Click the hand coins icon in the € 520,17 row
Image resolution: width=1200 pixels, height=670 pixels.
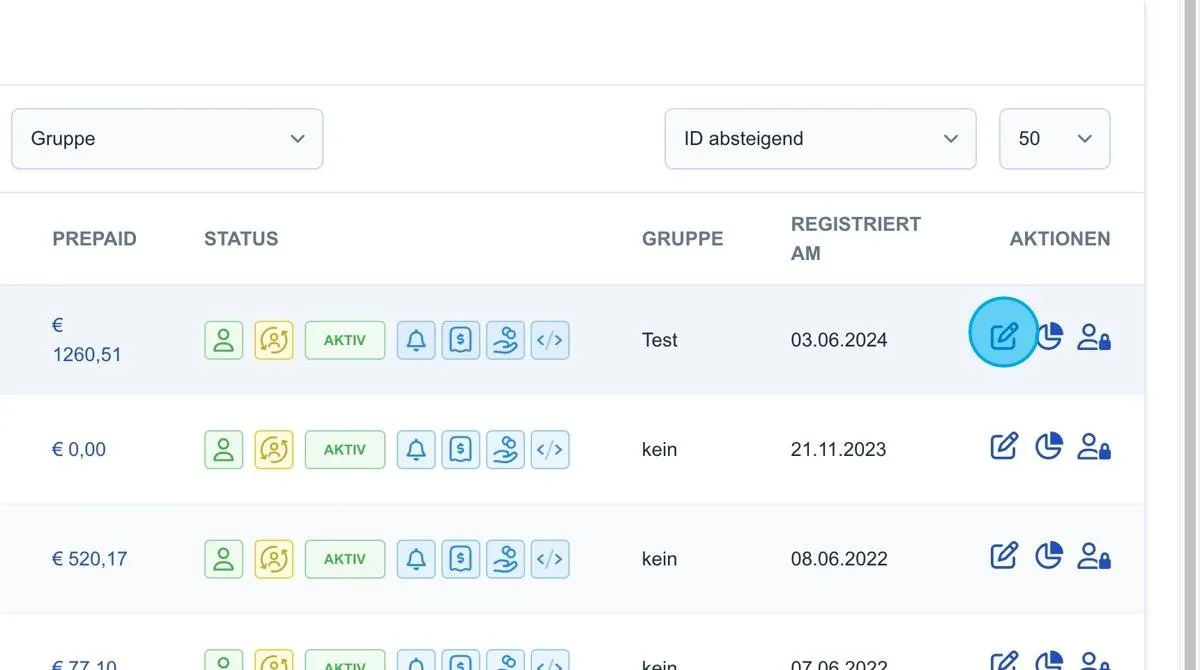tap(506, 559)
